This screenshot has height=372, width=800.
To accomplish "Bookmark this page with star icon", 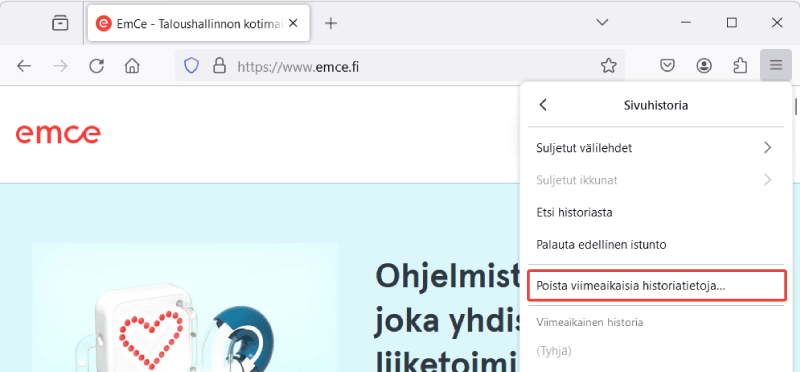I will tap(608, 65).
